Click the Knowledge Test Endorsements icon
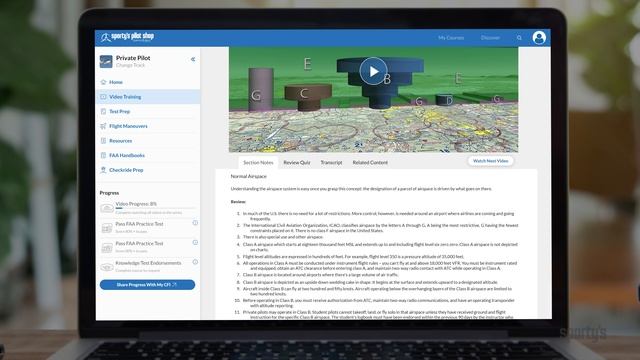Viewport: 640px width, 360px height. tap(107, 267)
